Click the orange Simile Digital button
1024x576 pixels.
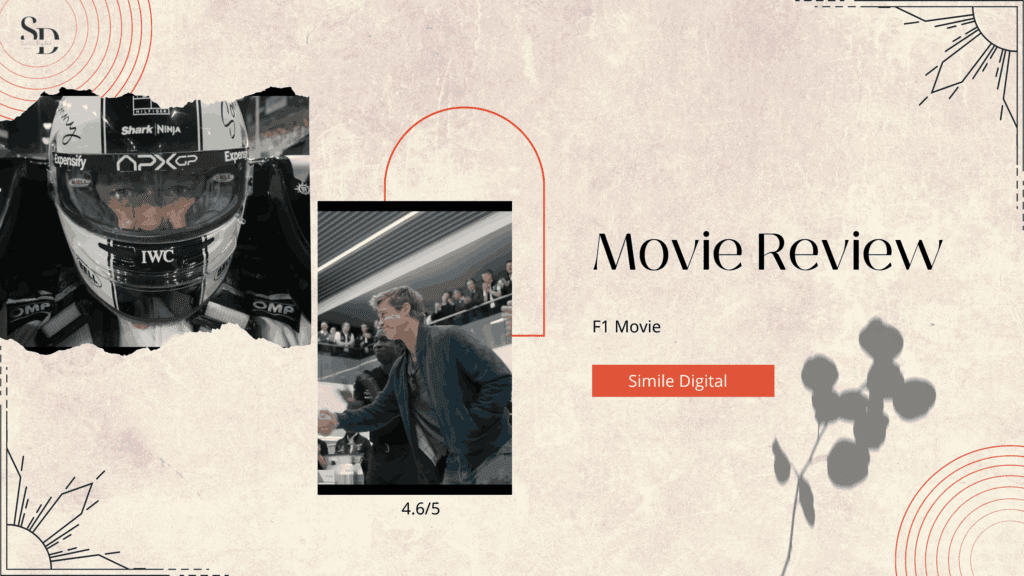(x=682, y=381)
